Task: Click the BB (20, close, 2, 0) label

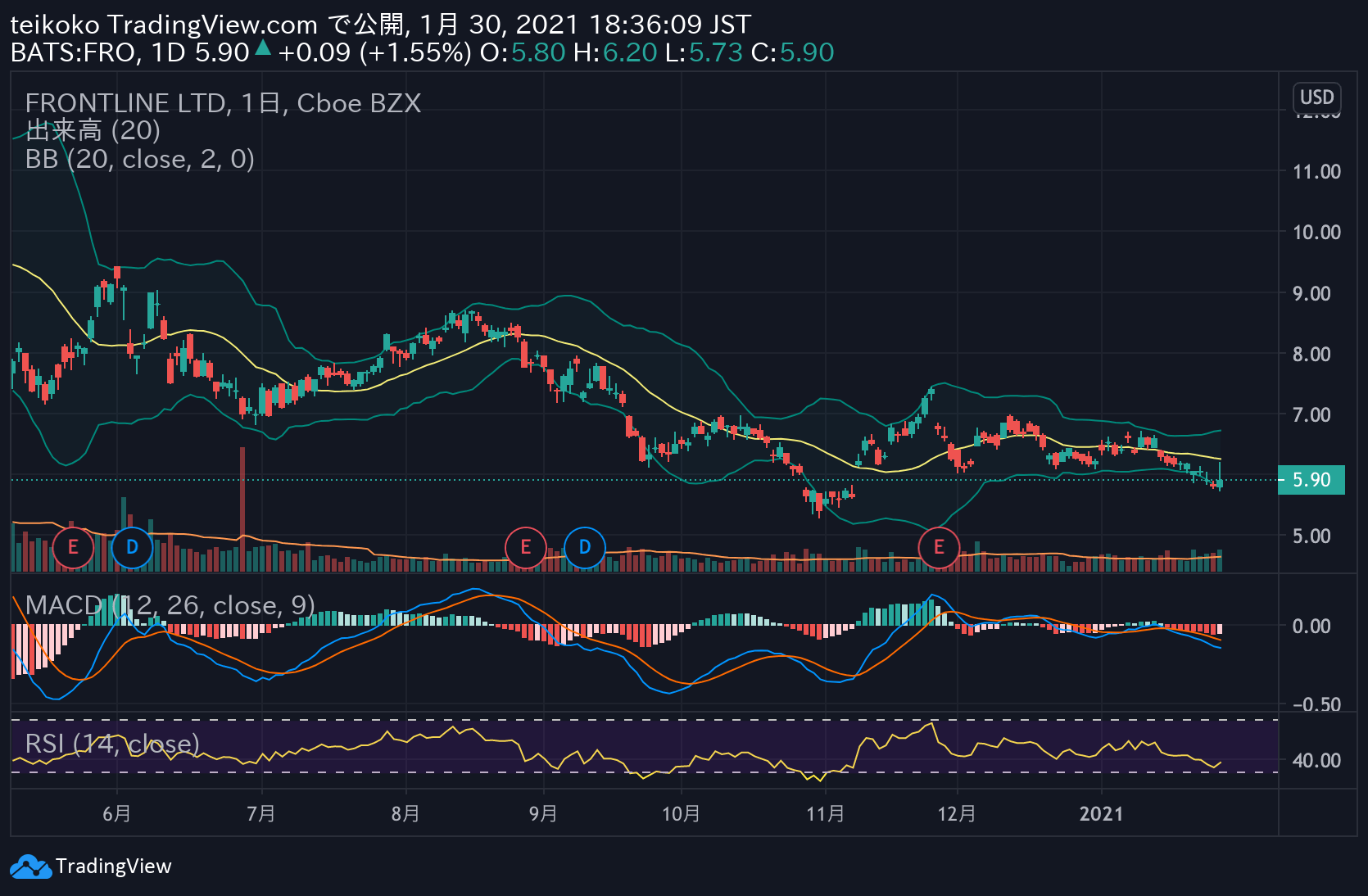Action: pos(139,159)
